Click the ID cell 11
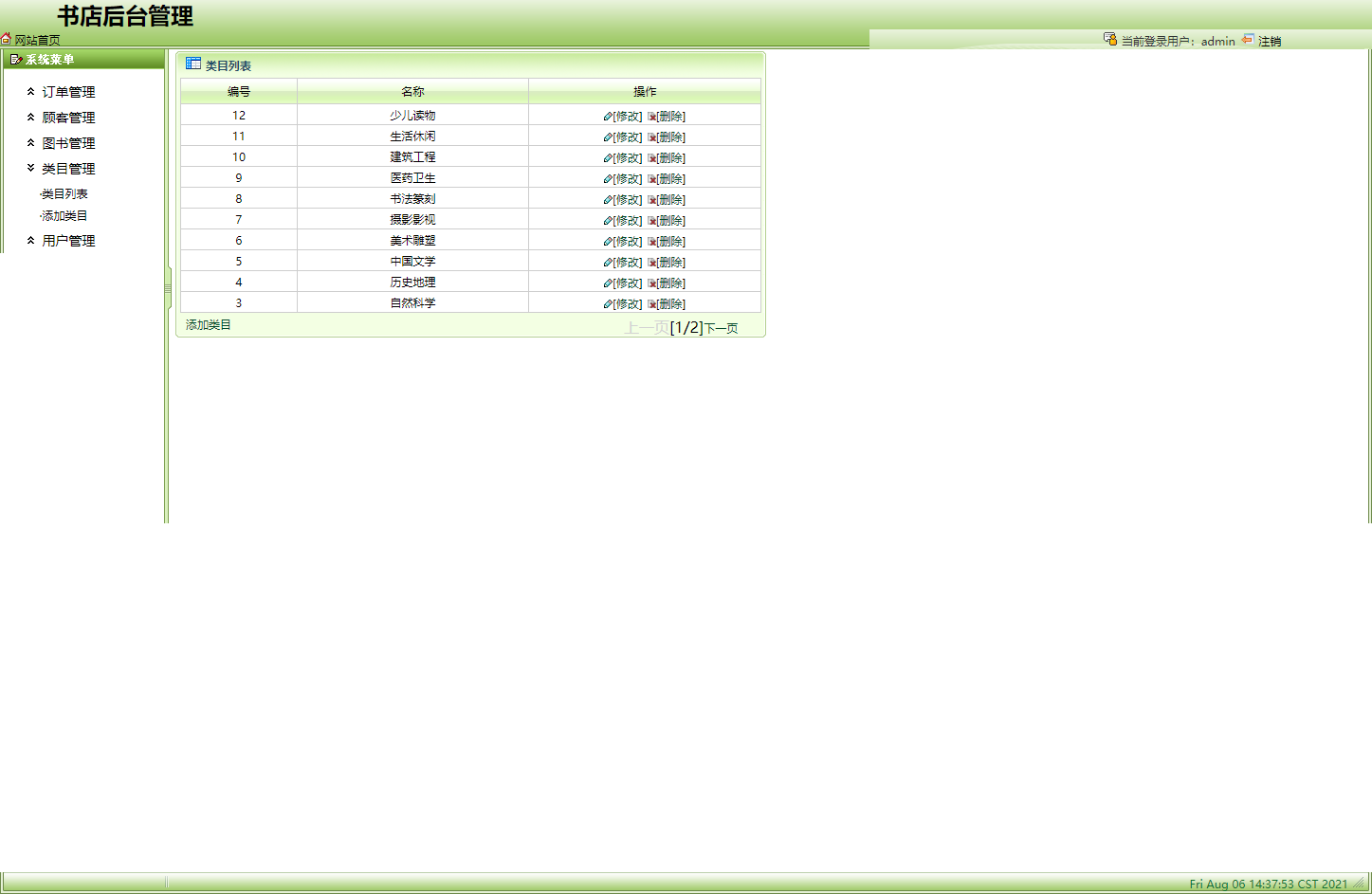 click(x=239, y=137)
